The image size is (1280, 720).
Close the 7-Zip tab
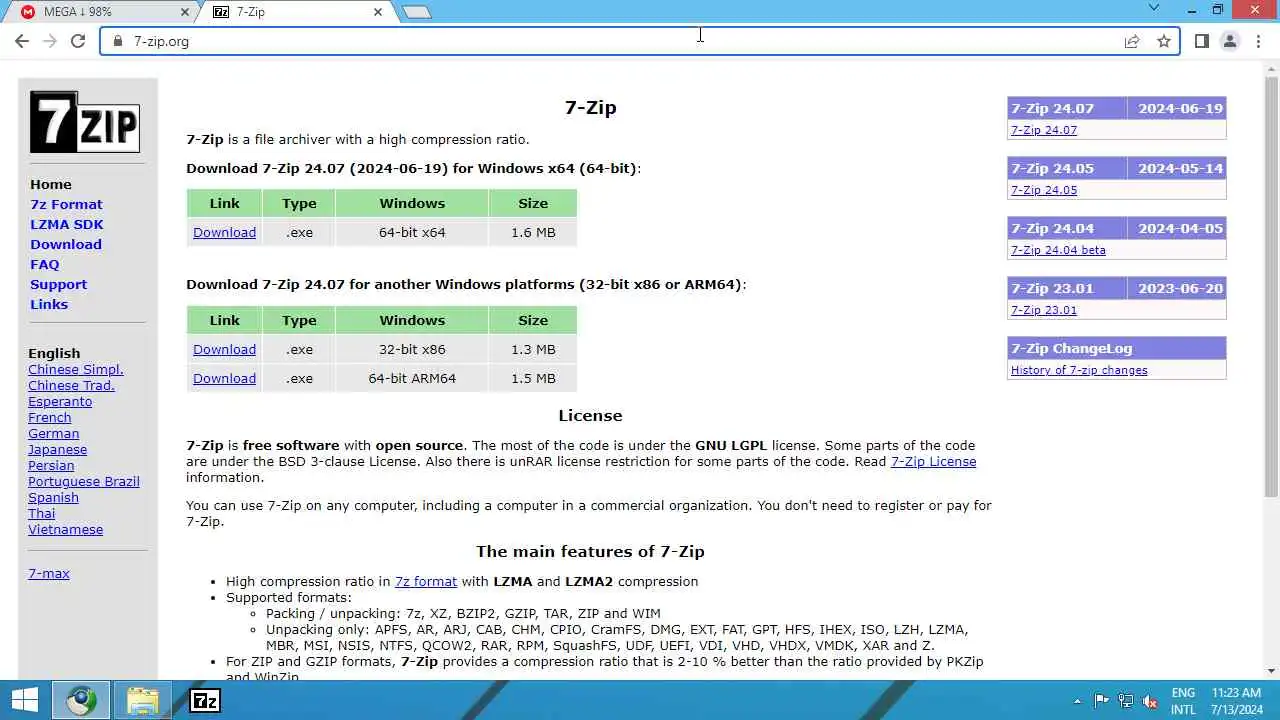(x=378, y=12)
